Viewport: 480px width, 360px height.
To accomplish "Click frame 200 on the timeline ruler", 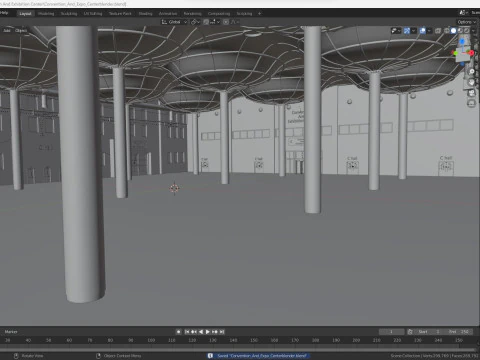I will [356, 340].
